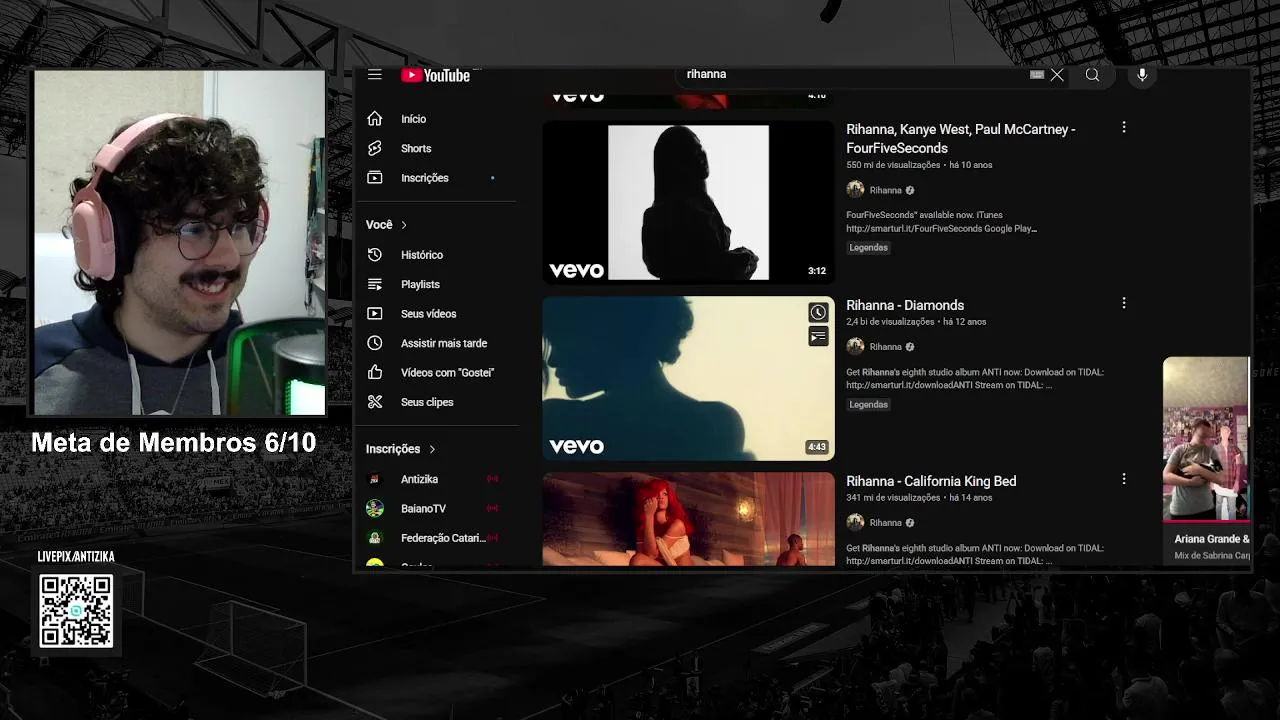Click the YouTube logo
The width and height of the screenshot is (1280, 720).
(x=436, y=75)
